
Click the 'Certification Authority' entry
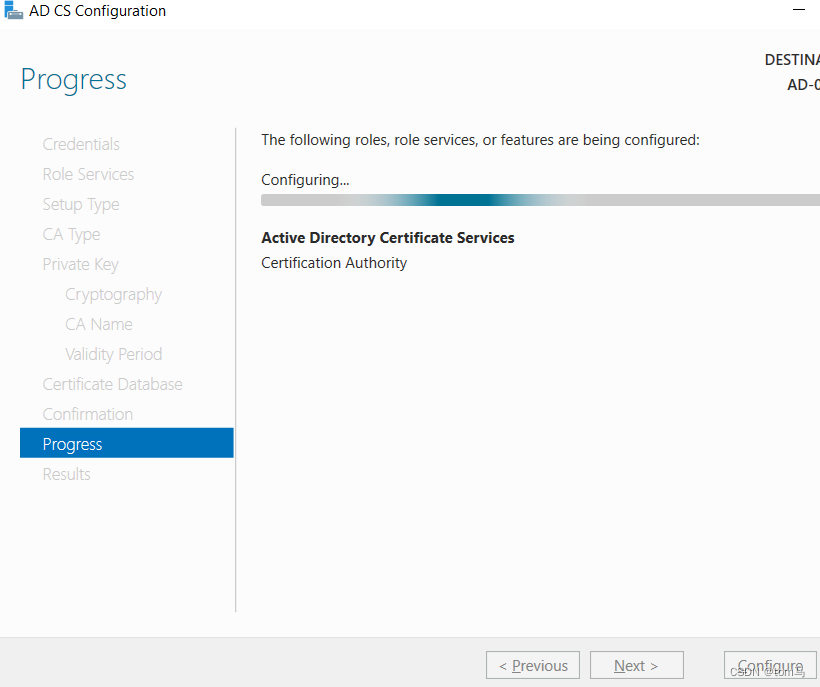[334, 263]
